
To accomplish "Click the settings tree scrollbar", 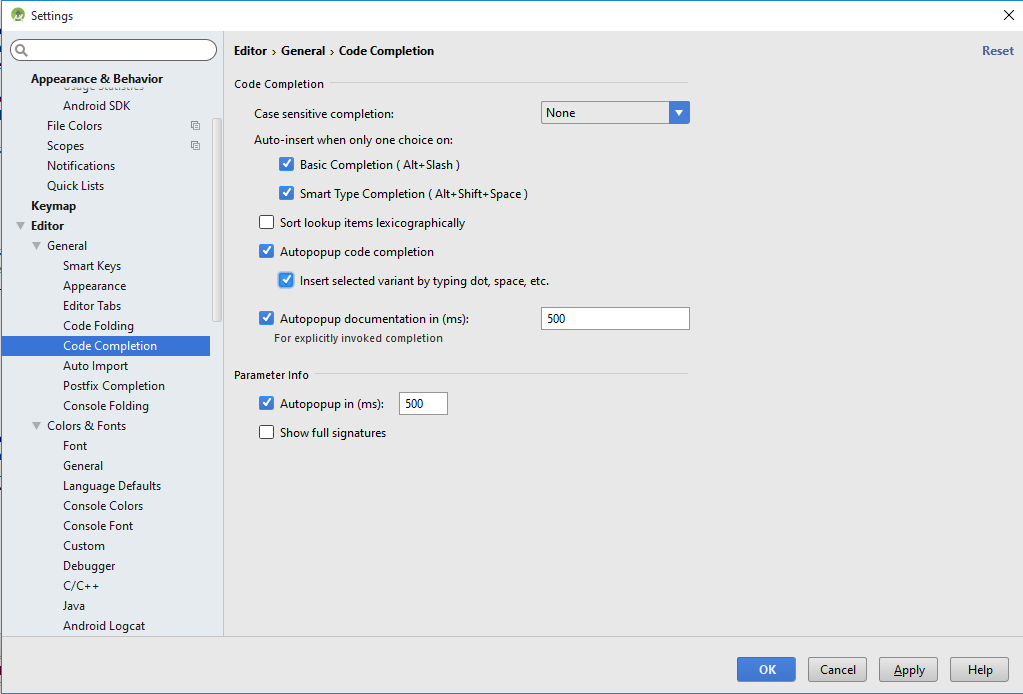I will click(217, 220).
